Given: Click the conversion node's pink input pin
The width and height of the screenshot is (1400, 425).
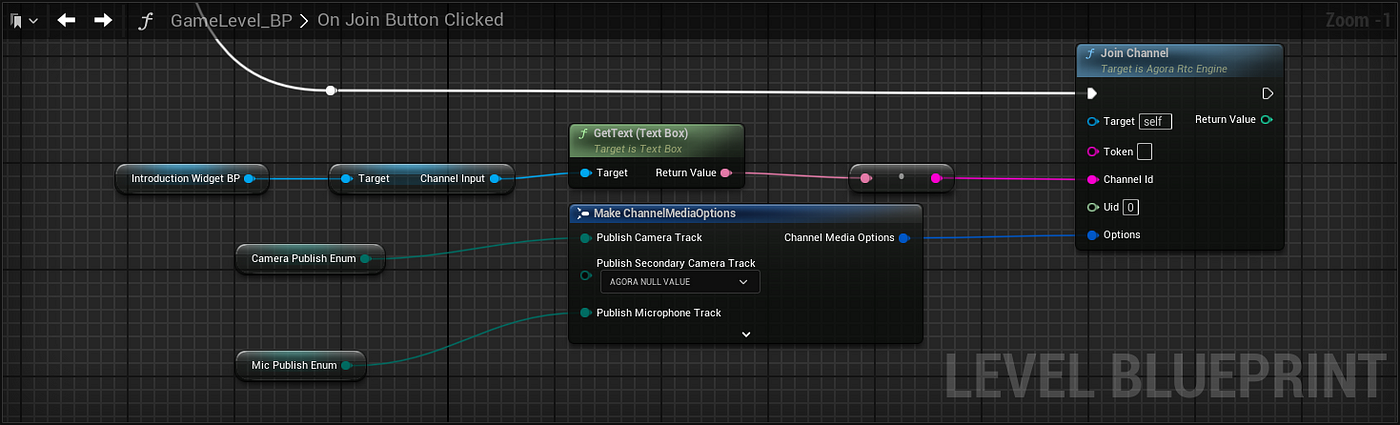Looking at the screenshot, I should coord(865,178).
